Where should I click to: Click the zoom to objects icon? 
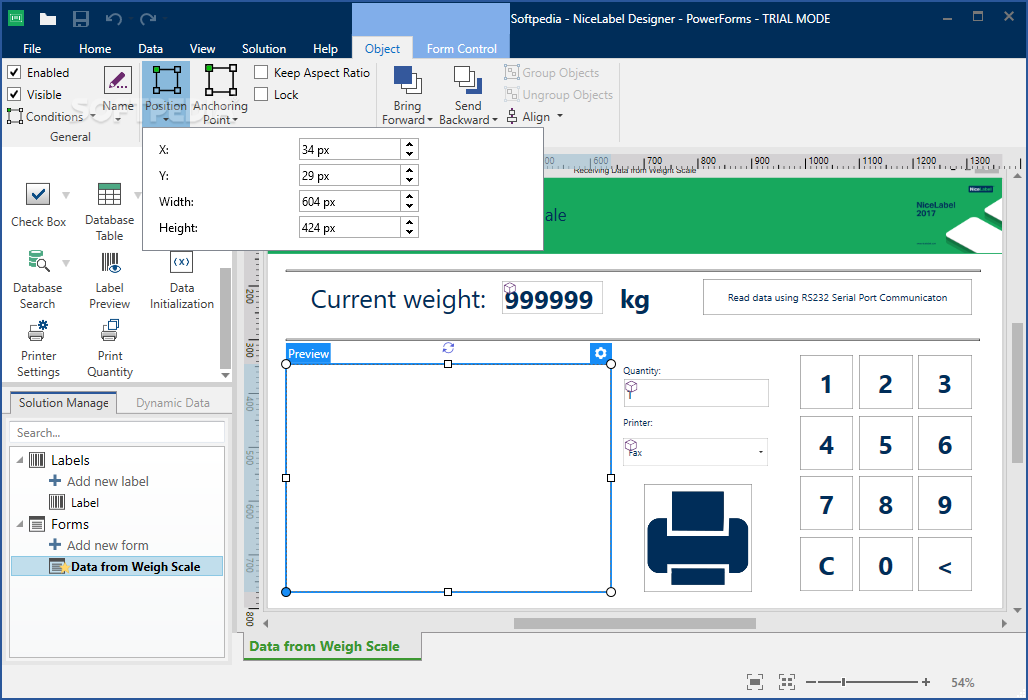[x=787, y=682]
